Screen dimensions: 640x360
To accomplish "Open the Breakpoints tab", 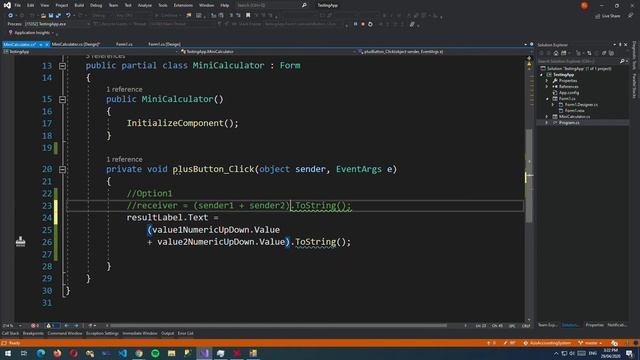I will (33, 333).
